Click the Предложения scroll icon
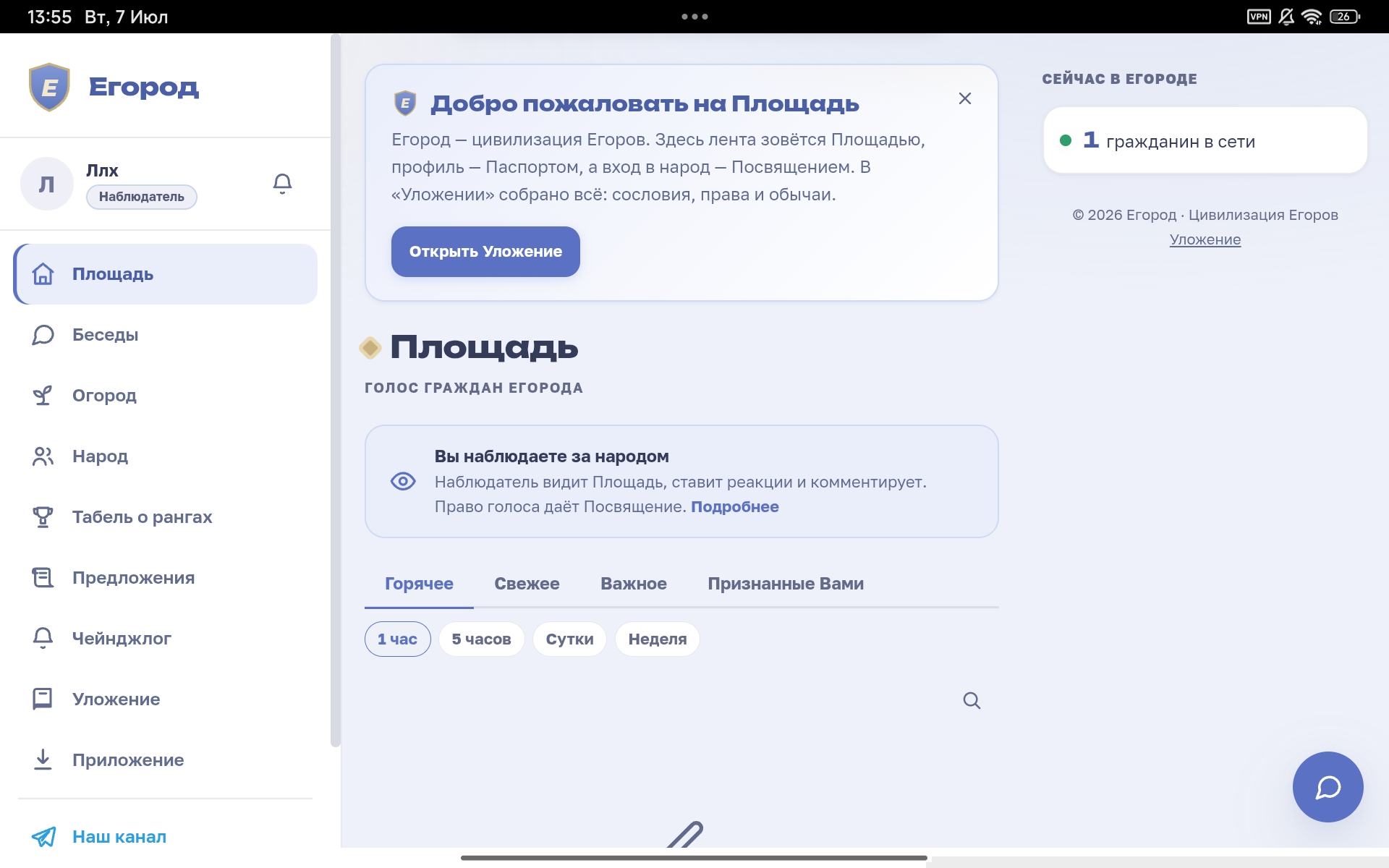The width and height of the screenshot is (1389, 868). click(x=43, y=578)
